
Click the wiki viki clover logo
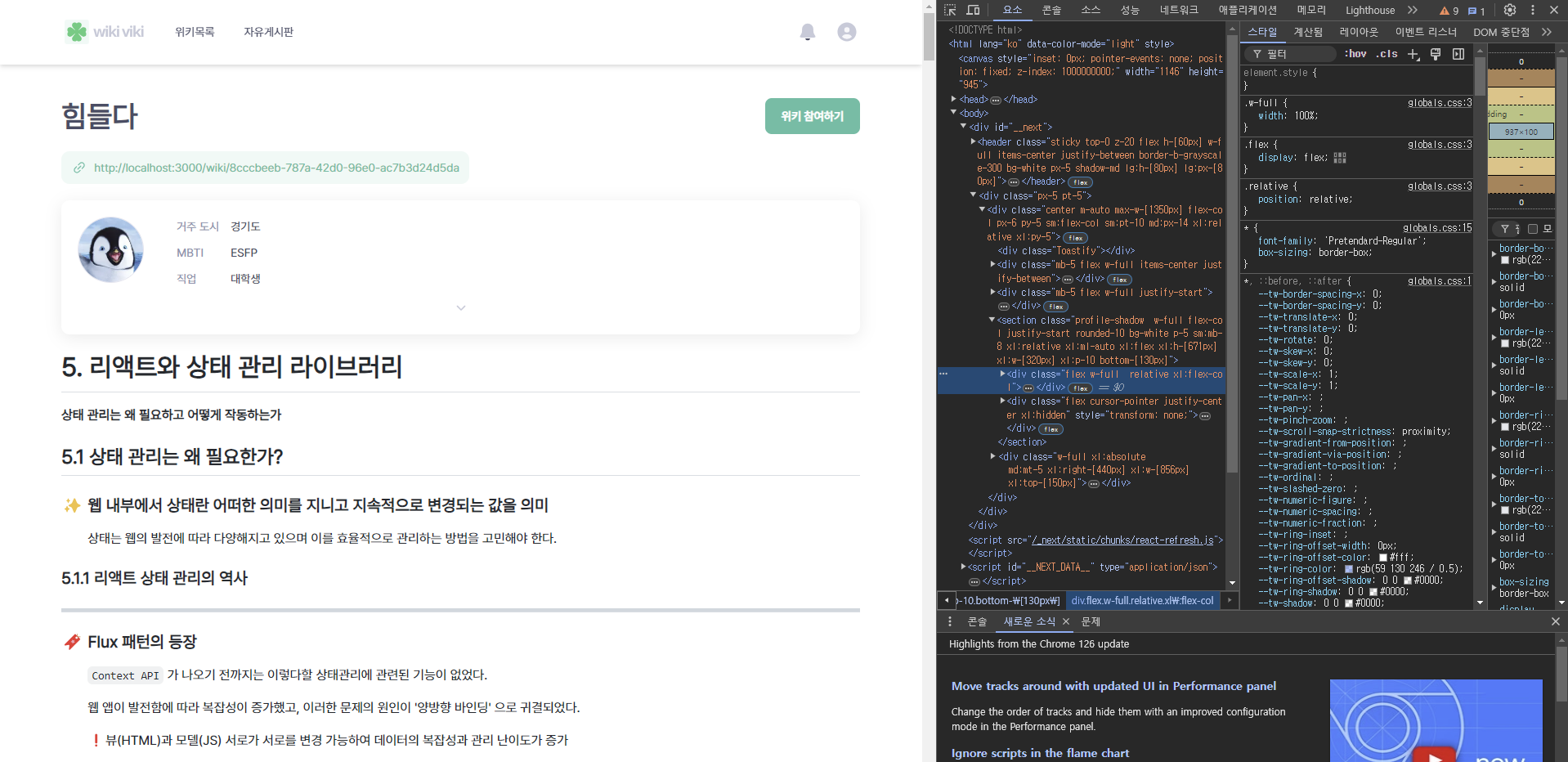click(x=105, y=32)
